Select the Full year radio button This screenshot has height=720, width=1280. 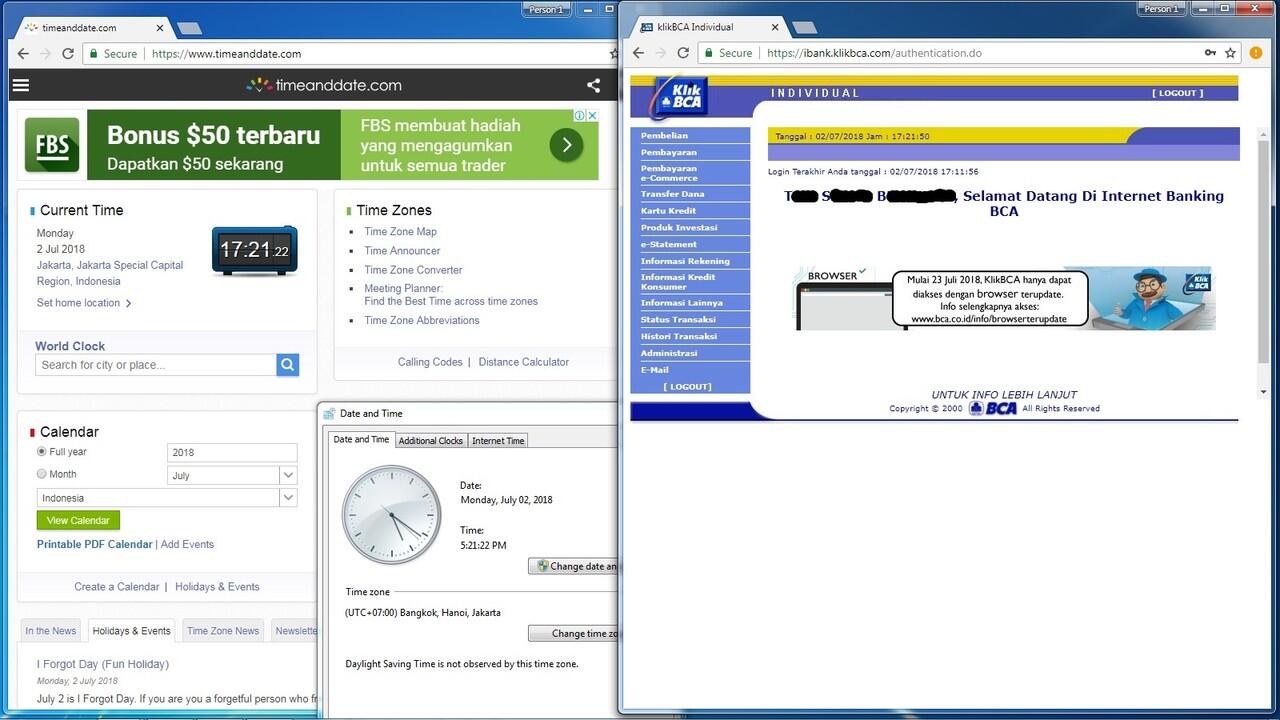coord(42,452)
